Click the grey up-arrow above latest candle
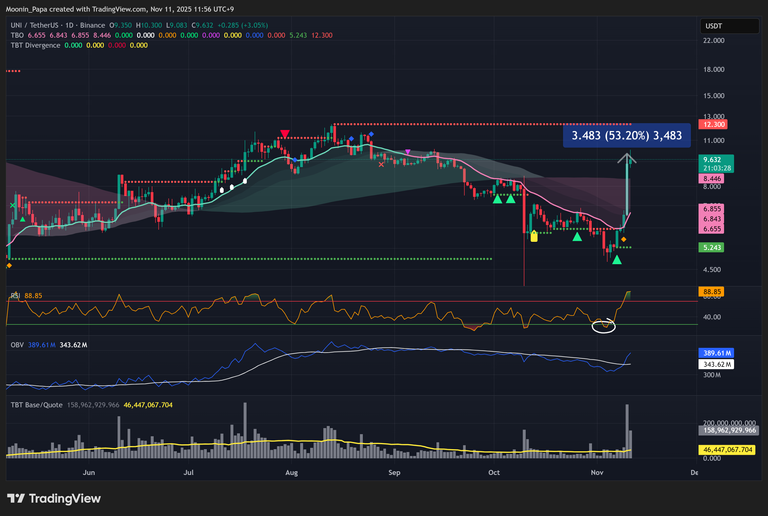The image size is (768, 516). (627, 158)
